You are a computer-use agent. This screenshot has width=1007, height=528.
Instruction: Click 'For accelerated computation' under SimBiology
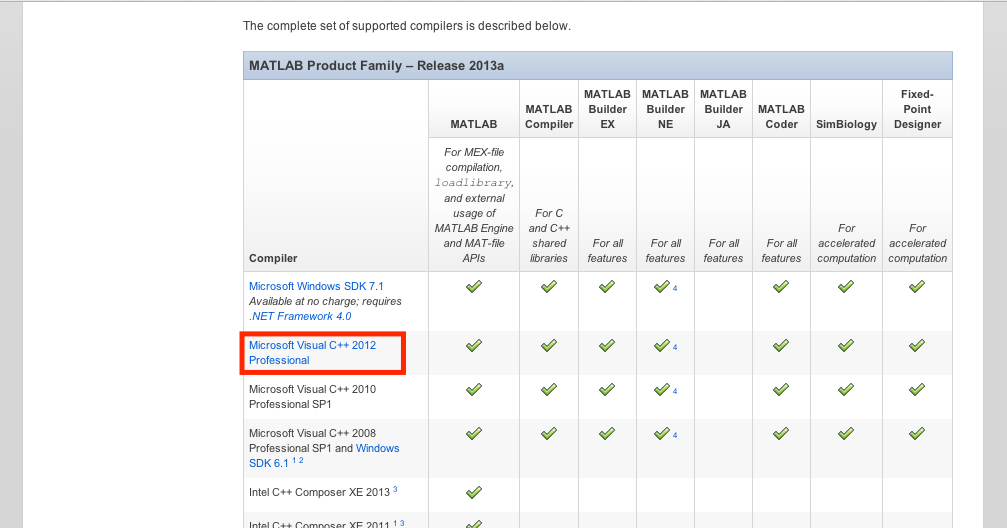846,243
